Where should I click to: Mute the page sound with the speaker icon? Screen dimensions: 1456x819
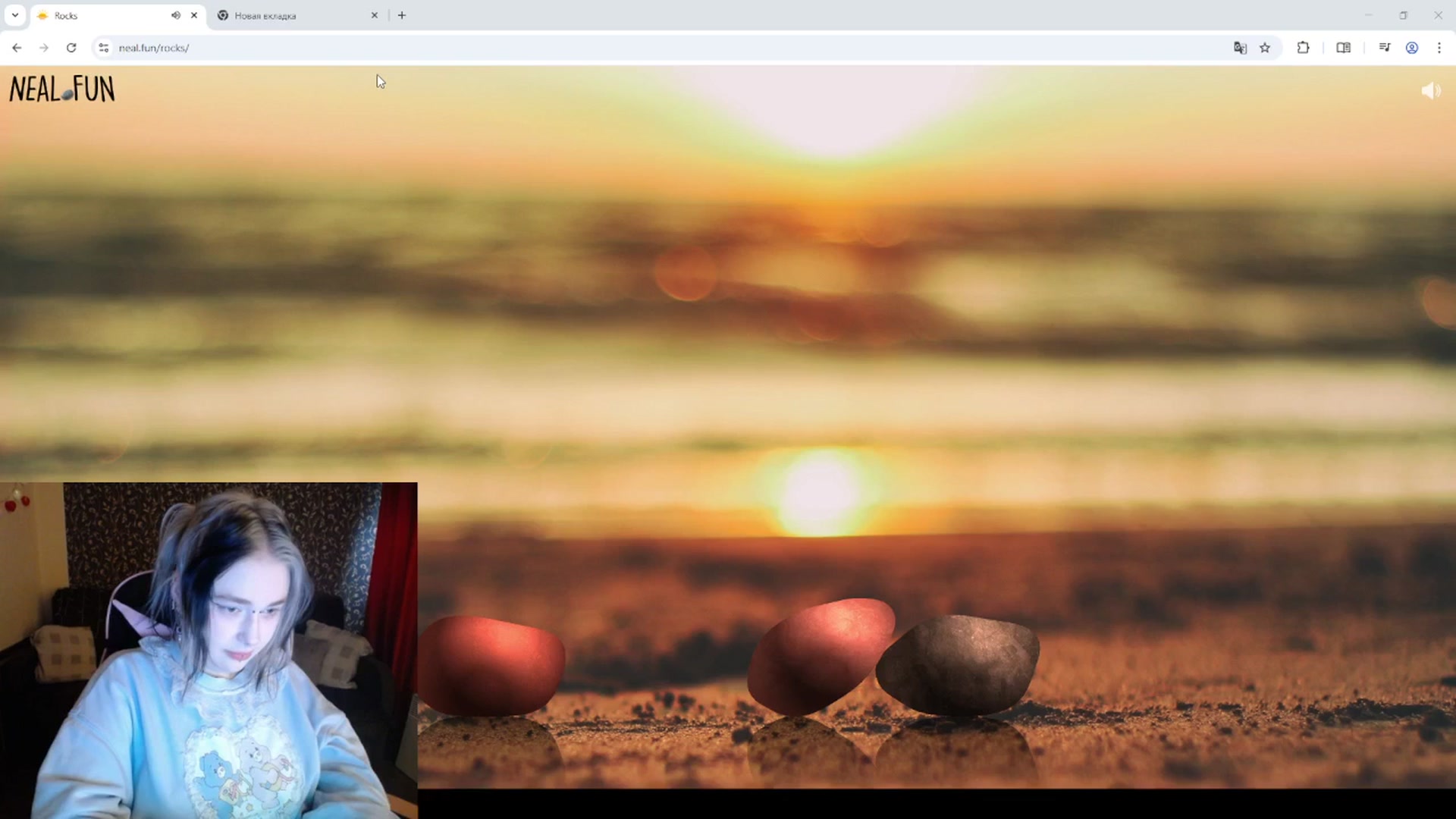1430,91
